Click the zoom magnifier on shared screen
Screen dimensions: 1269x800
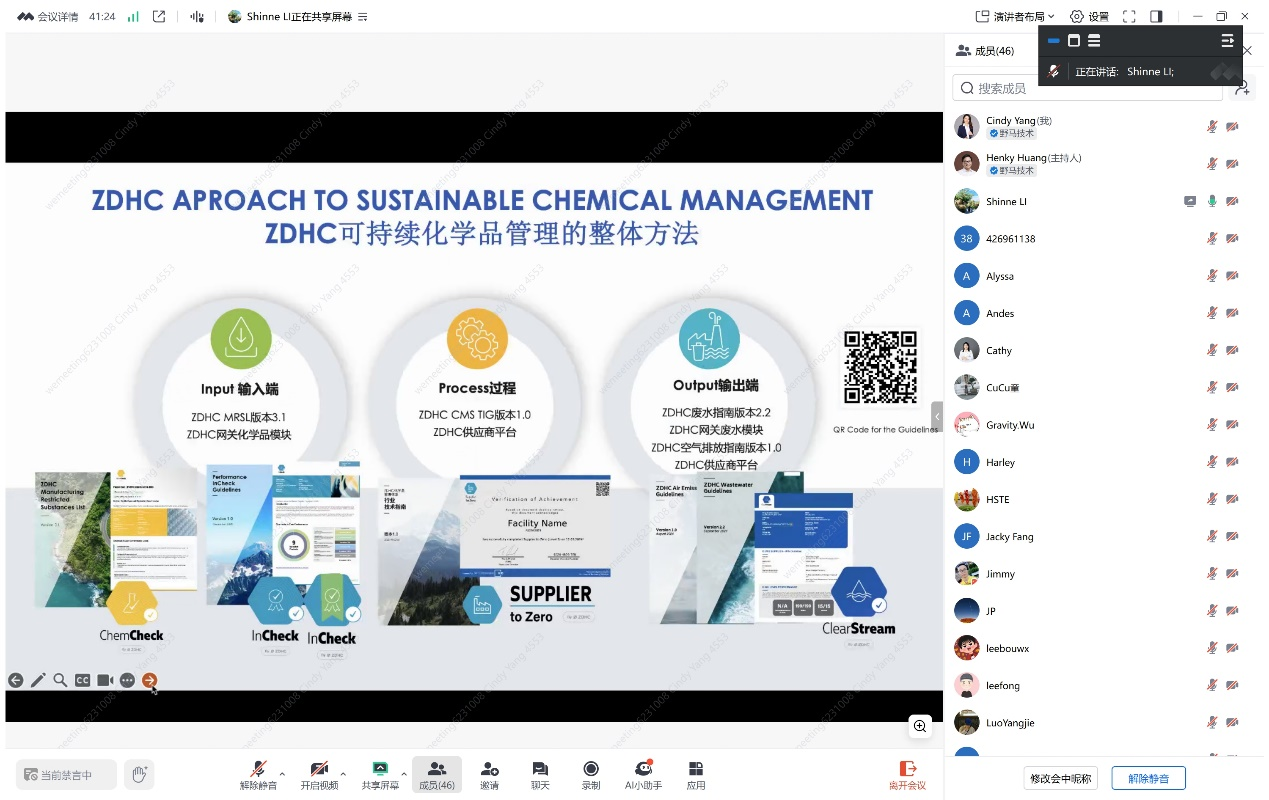click(x=920, y=727)
